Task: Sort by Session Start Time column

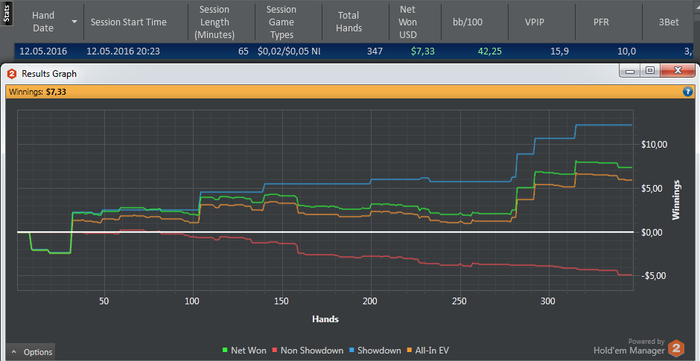Action: coord(129,22)
